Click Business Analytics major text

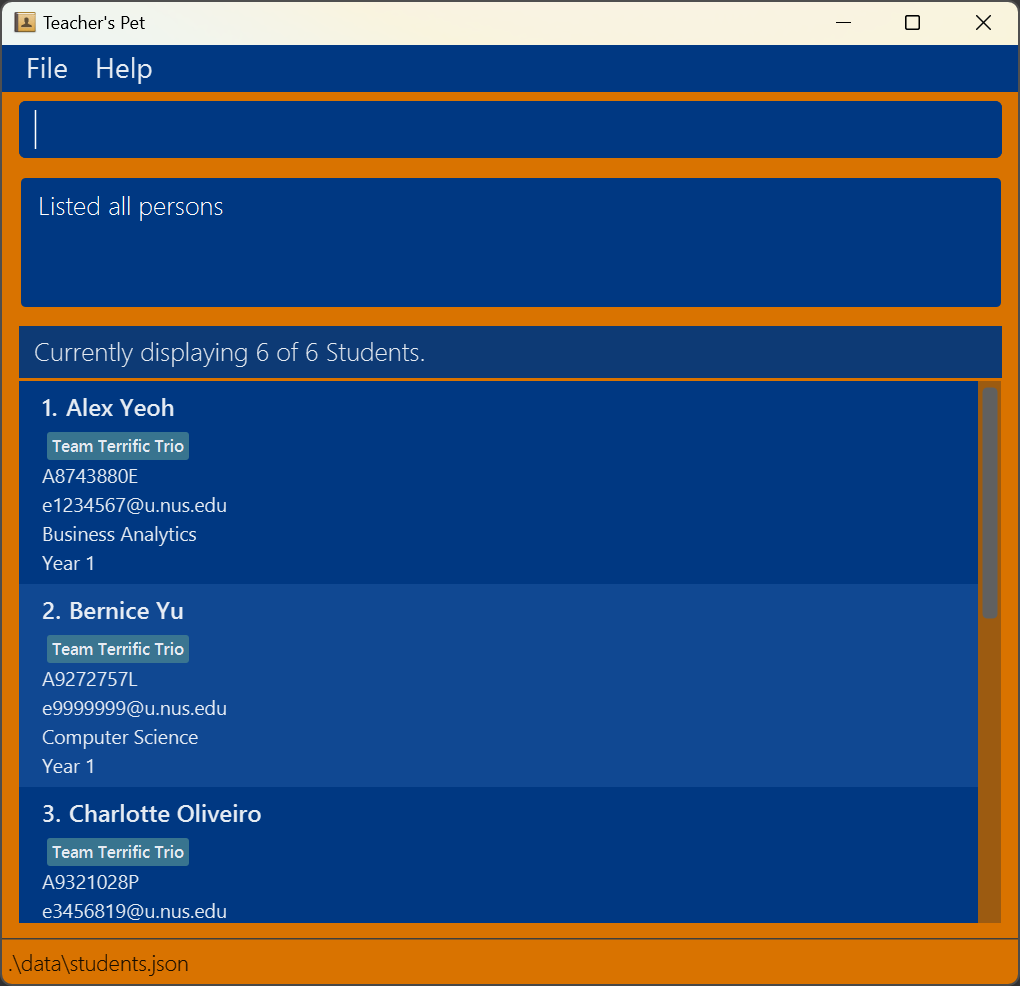[119, 535]
